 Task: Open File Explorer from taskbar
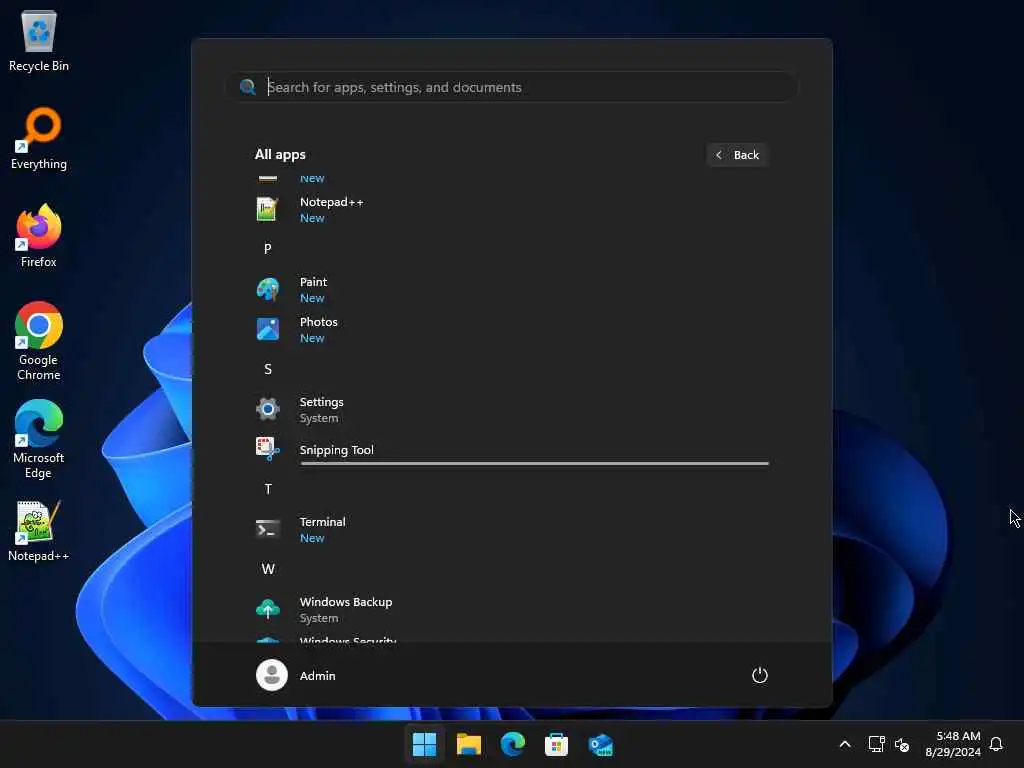point(468,744)
